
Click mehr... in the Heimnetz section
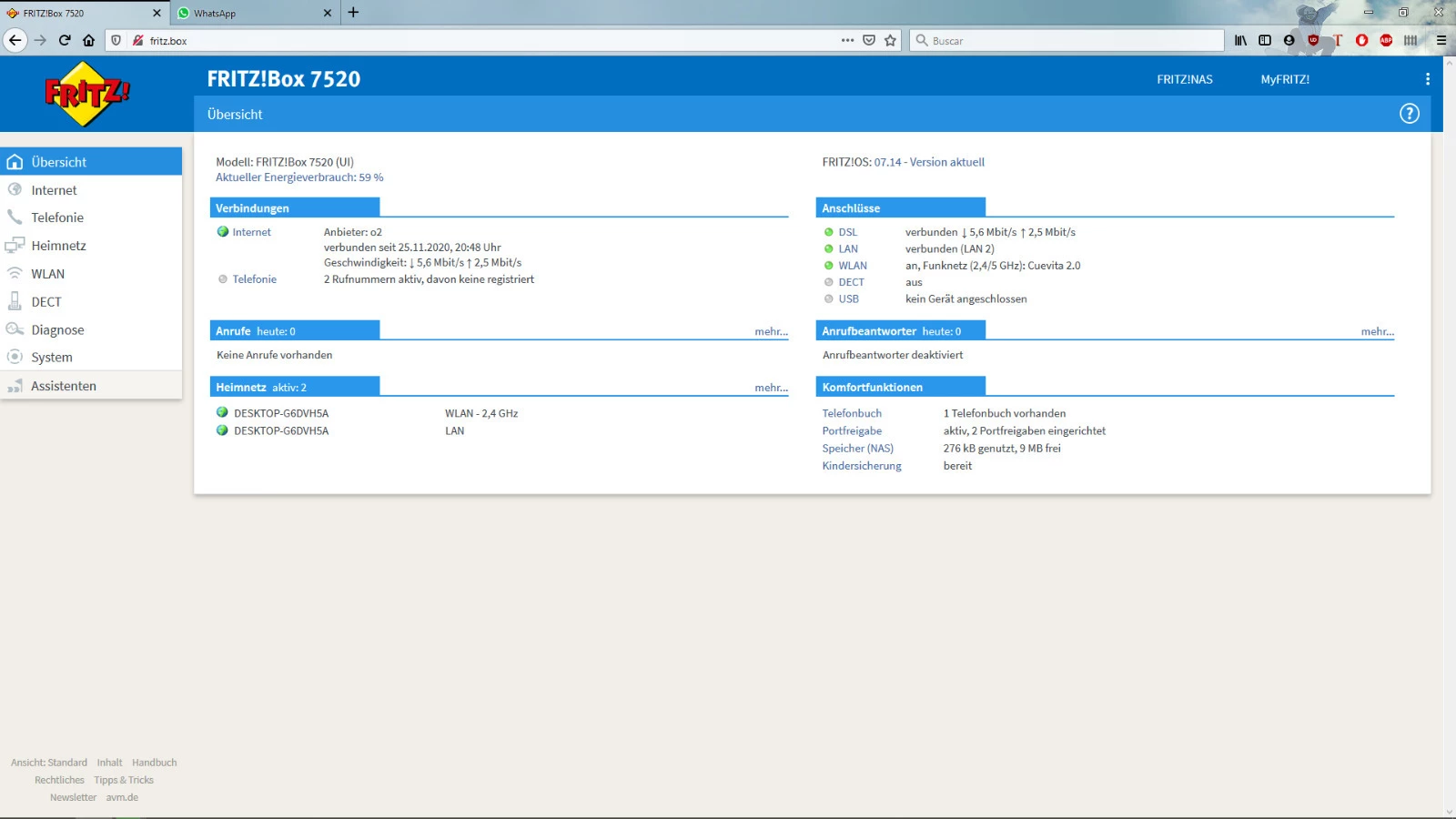pos(771,388)
